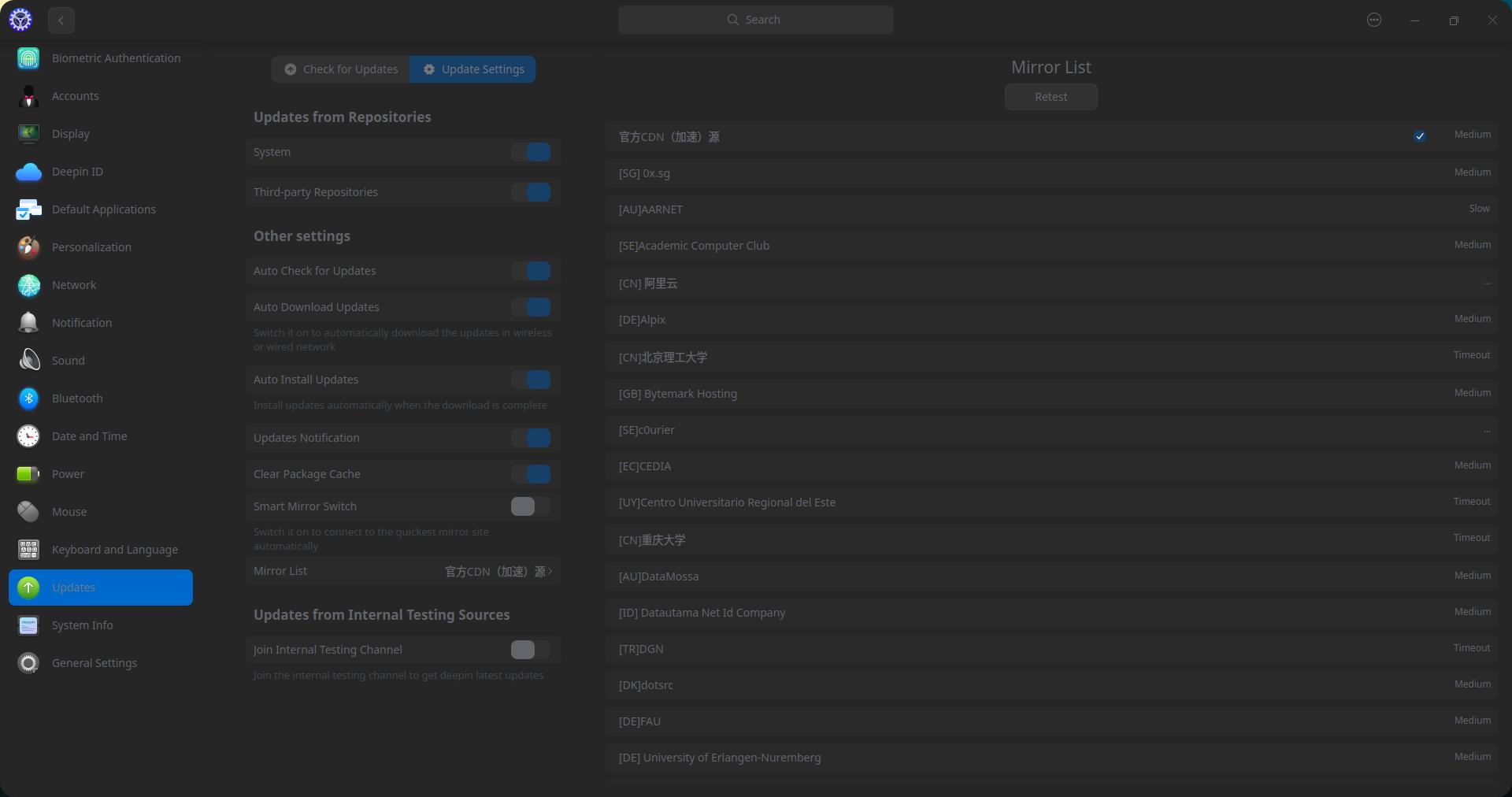This screenshot has height=797, width=1512.
Task: Toggle Clear Package Cache switch
Action: coord(531,474)
